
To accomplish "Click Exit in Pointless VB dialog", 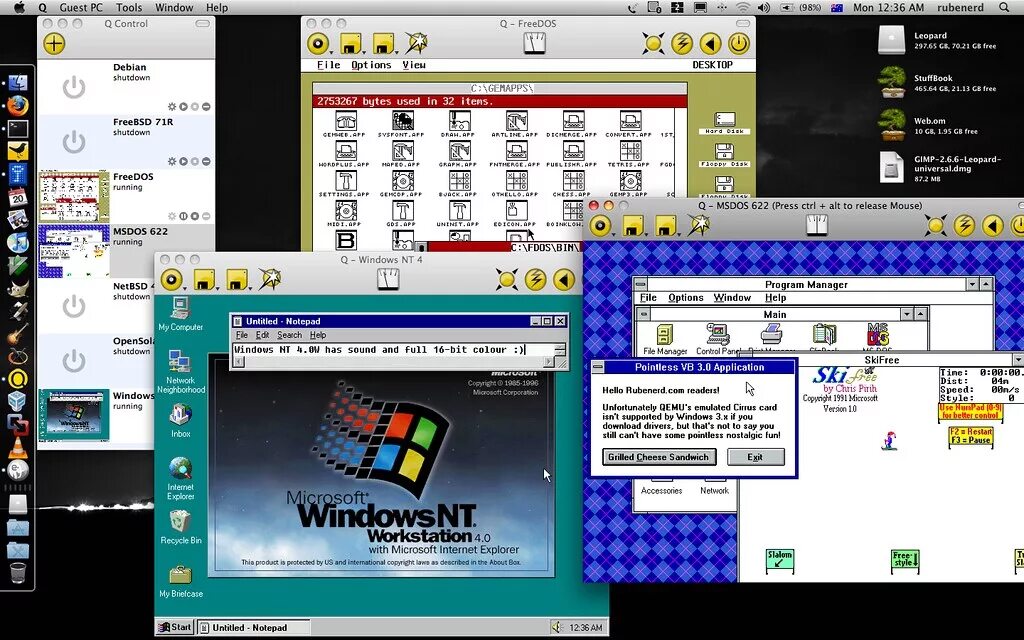I will 756,457.
